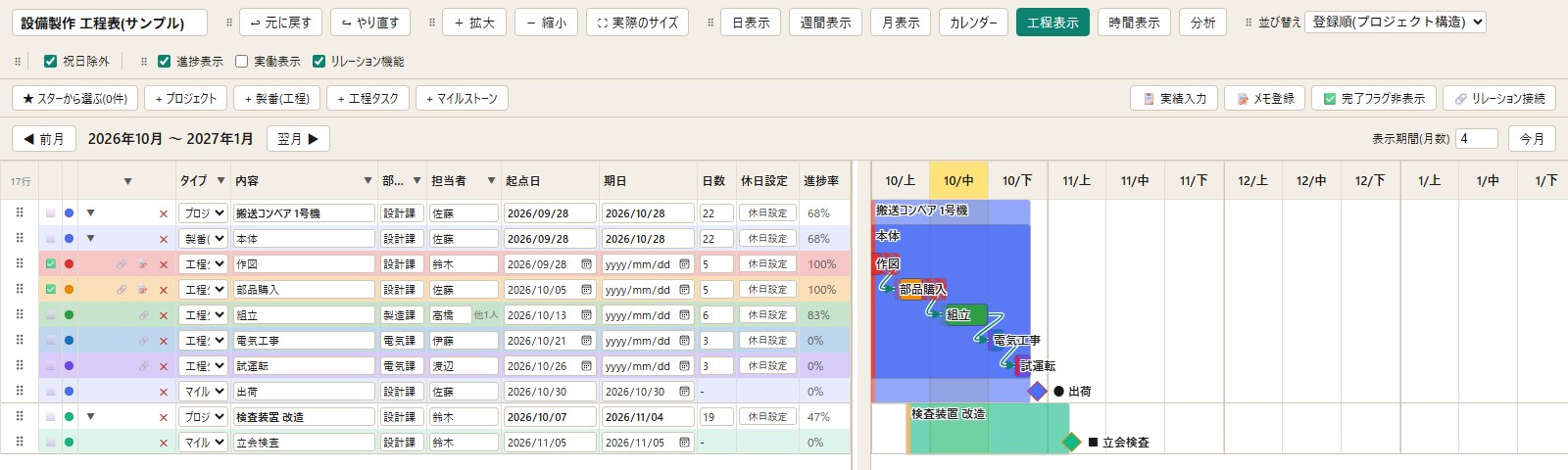Delete the 部品購入 row with its X icon
The width and height of the screenshot is (1568, 470).
(x=164, y=290)
